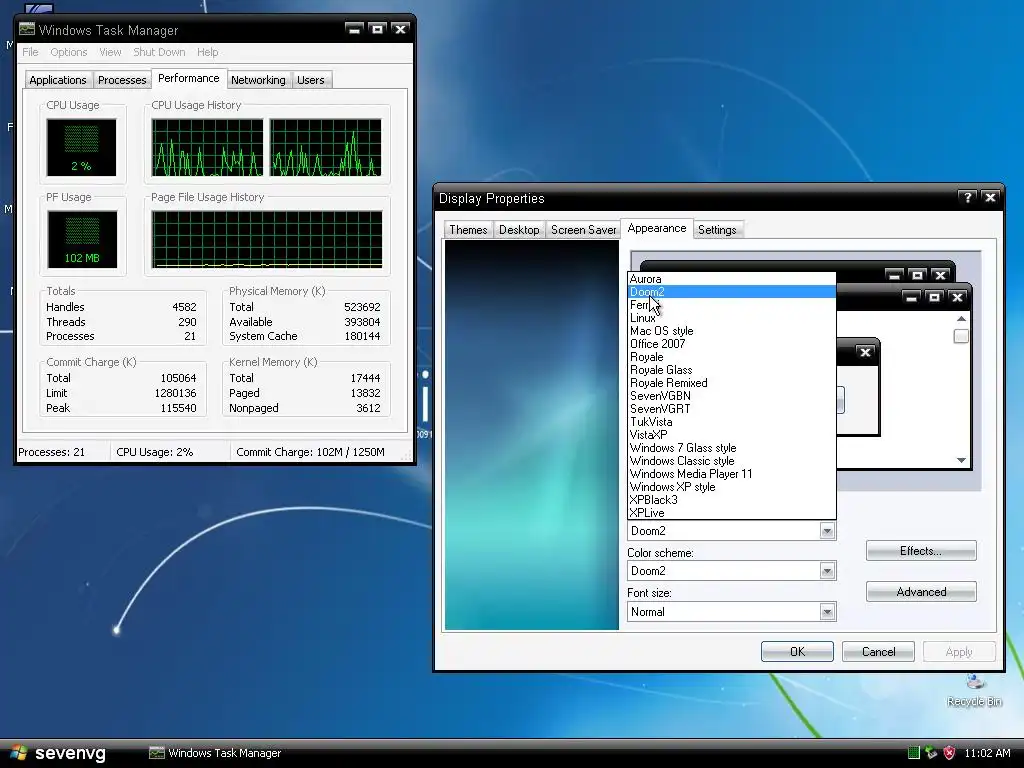Minimize the Windows Task Manager window
The height and width of the screenshot is (768, 1024).
354,29
